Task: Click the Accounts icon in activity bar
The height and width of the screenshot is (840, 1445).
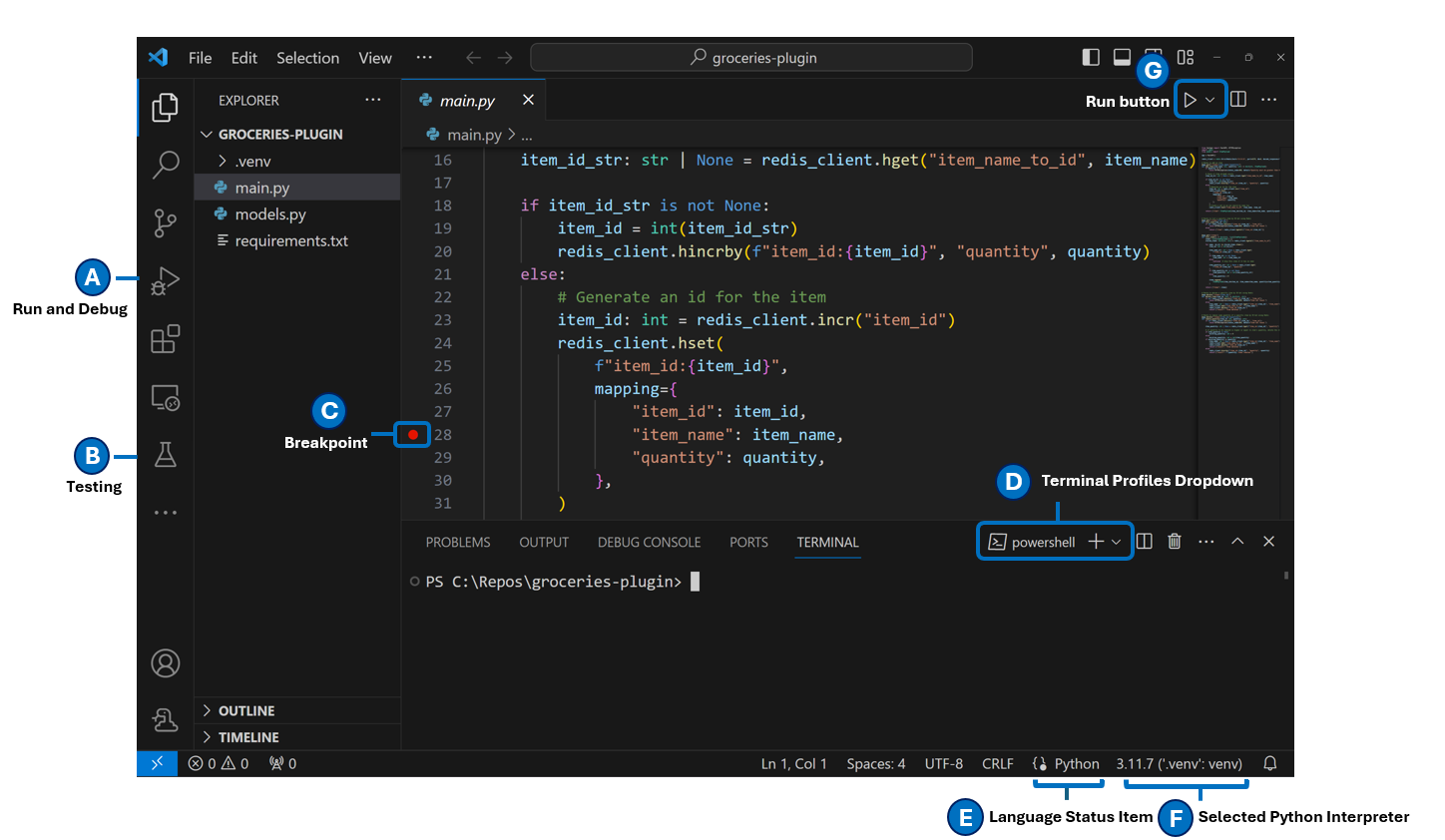Action: pos(165,662)
